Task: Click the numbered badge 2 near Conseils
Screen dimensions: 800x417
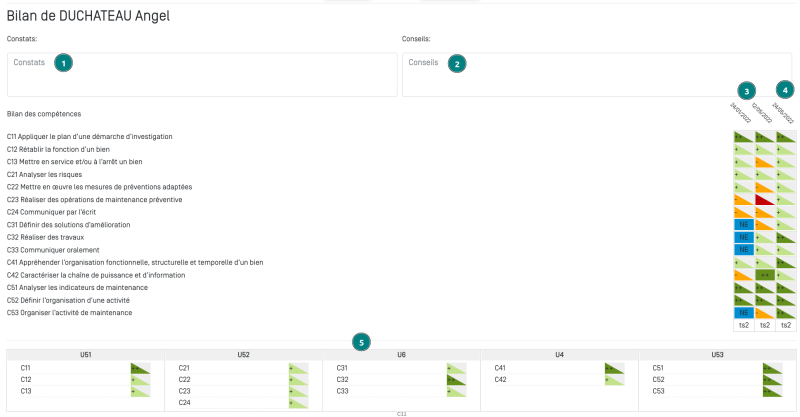Action: (x=457, y=63)
